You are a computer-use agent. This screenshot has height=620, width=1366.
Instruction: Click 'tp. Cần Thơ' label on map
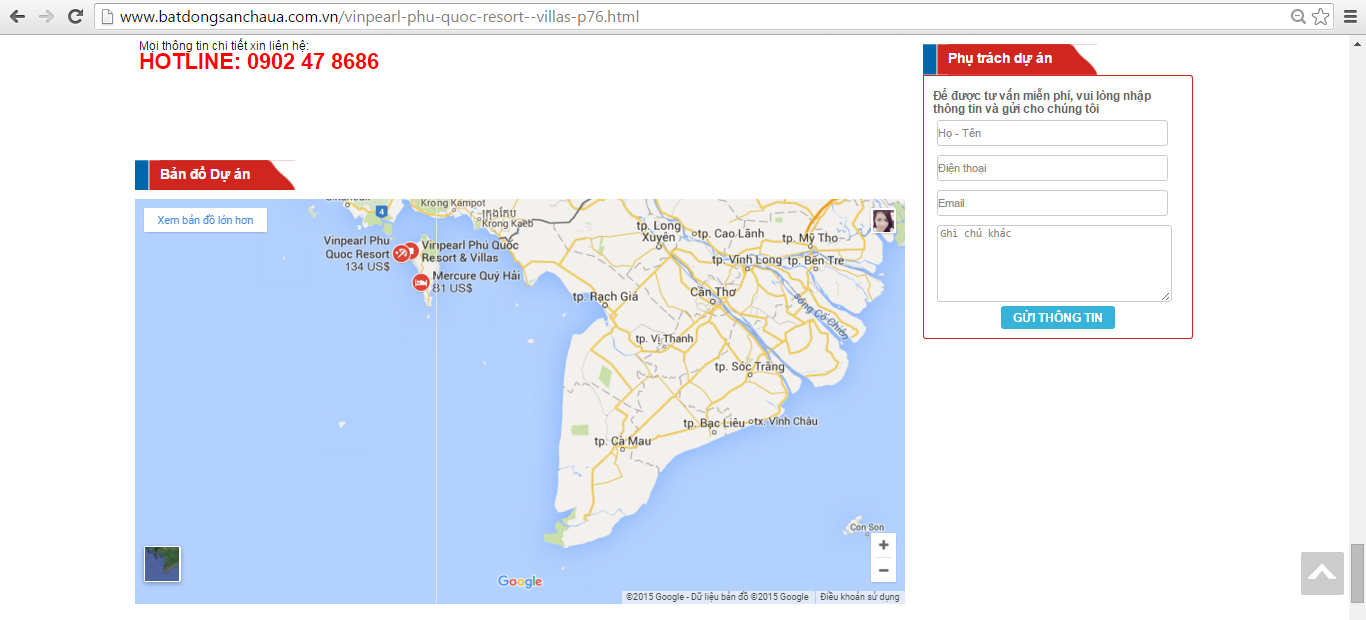713,292
